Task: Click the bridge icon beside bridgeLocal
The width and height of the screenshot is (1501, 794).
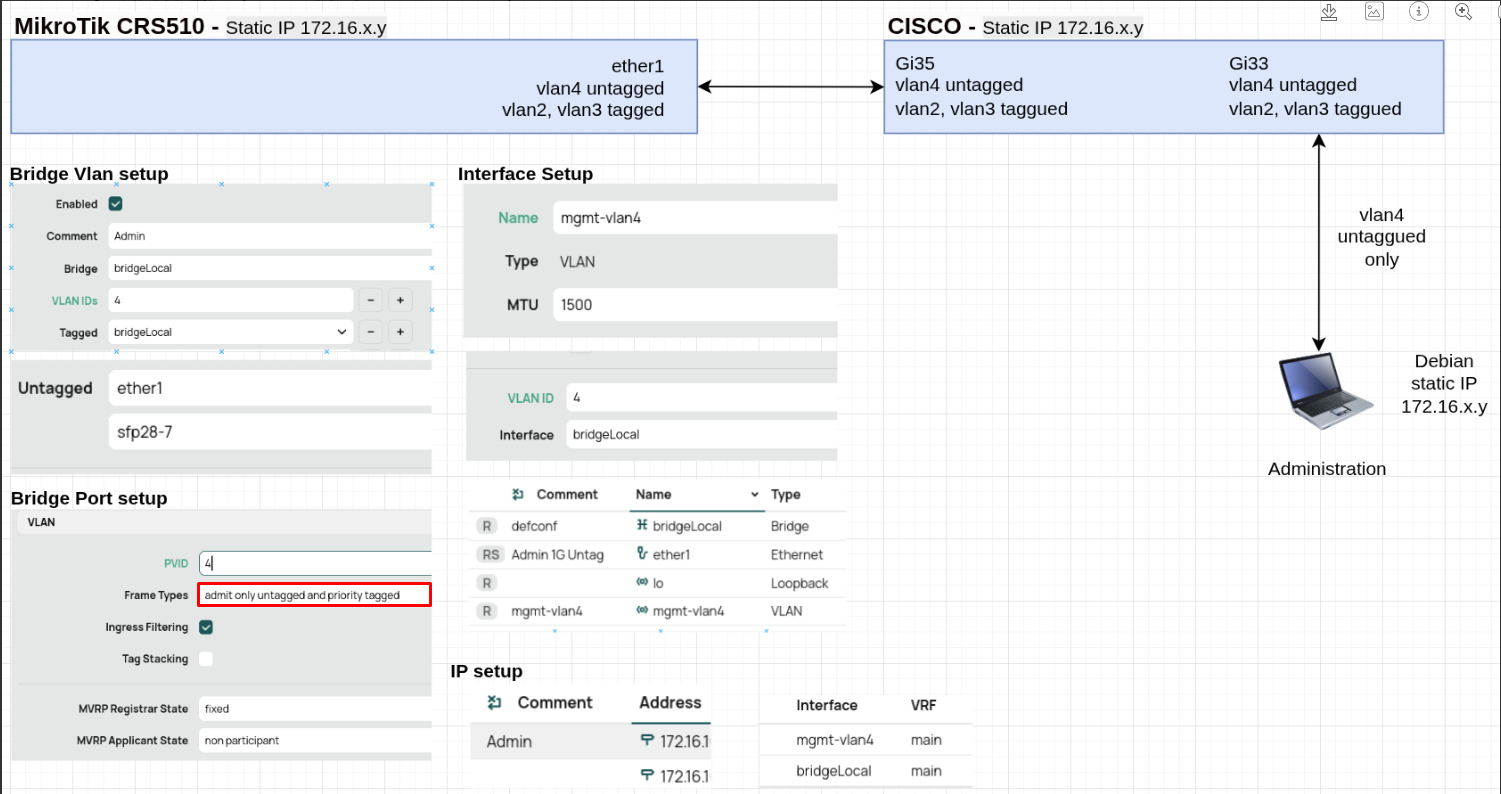Action: click(641, 525)
